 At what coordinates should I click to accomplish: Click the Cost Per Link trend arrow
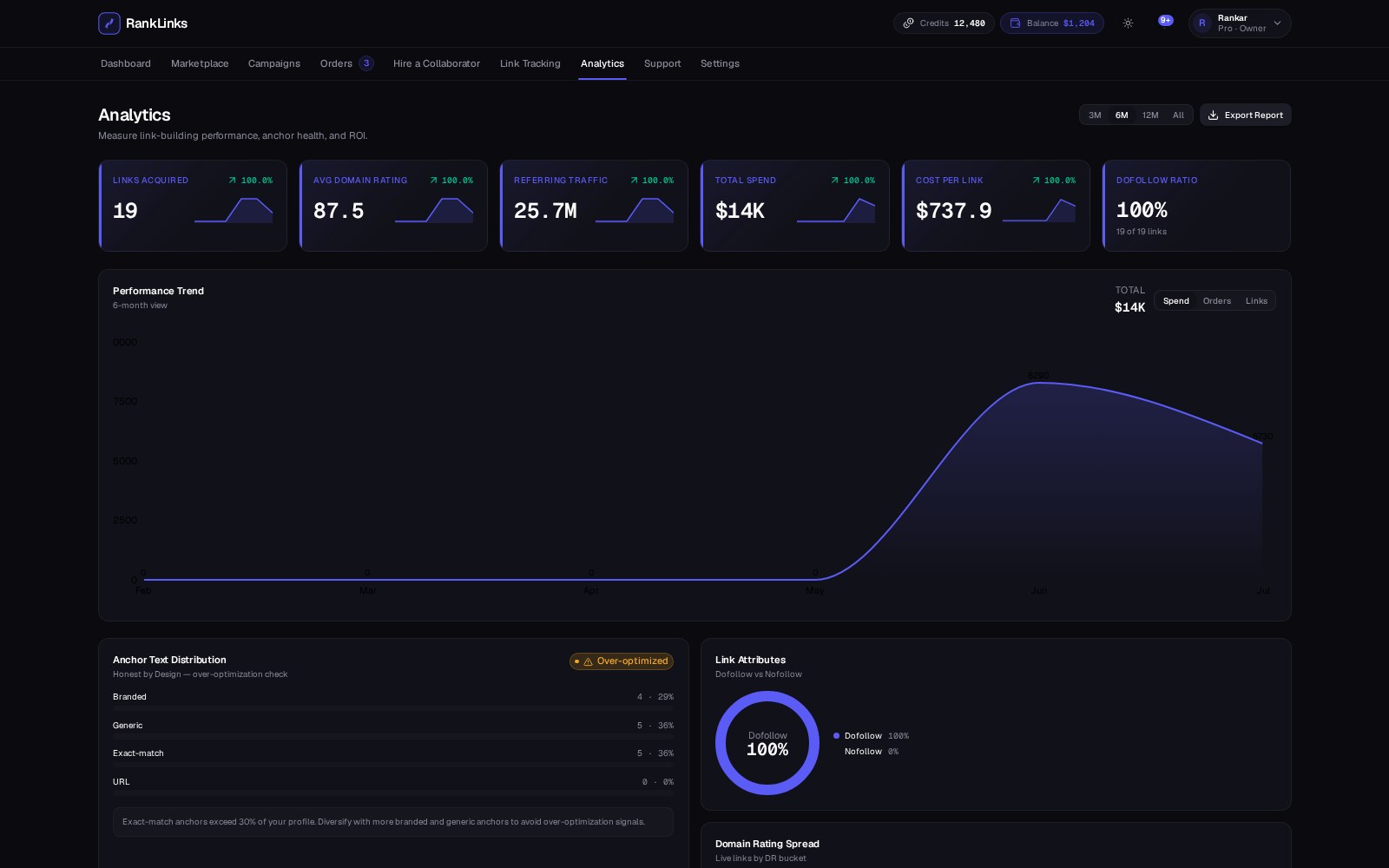click(x=1036, y=181)
